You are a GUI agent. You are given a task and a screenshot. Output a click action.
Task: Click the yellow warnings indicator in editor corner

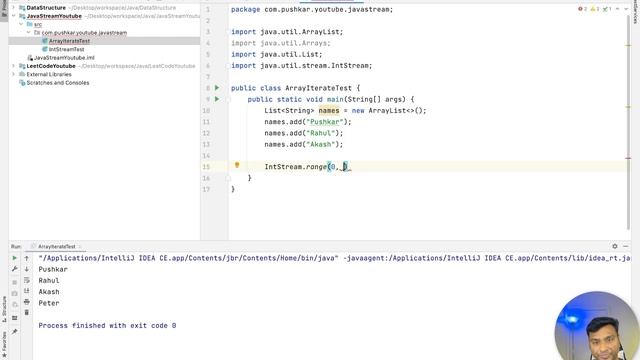click(595, 9)
